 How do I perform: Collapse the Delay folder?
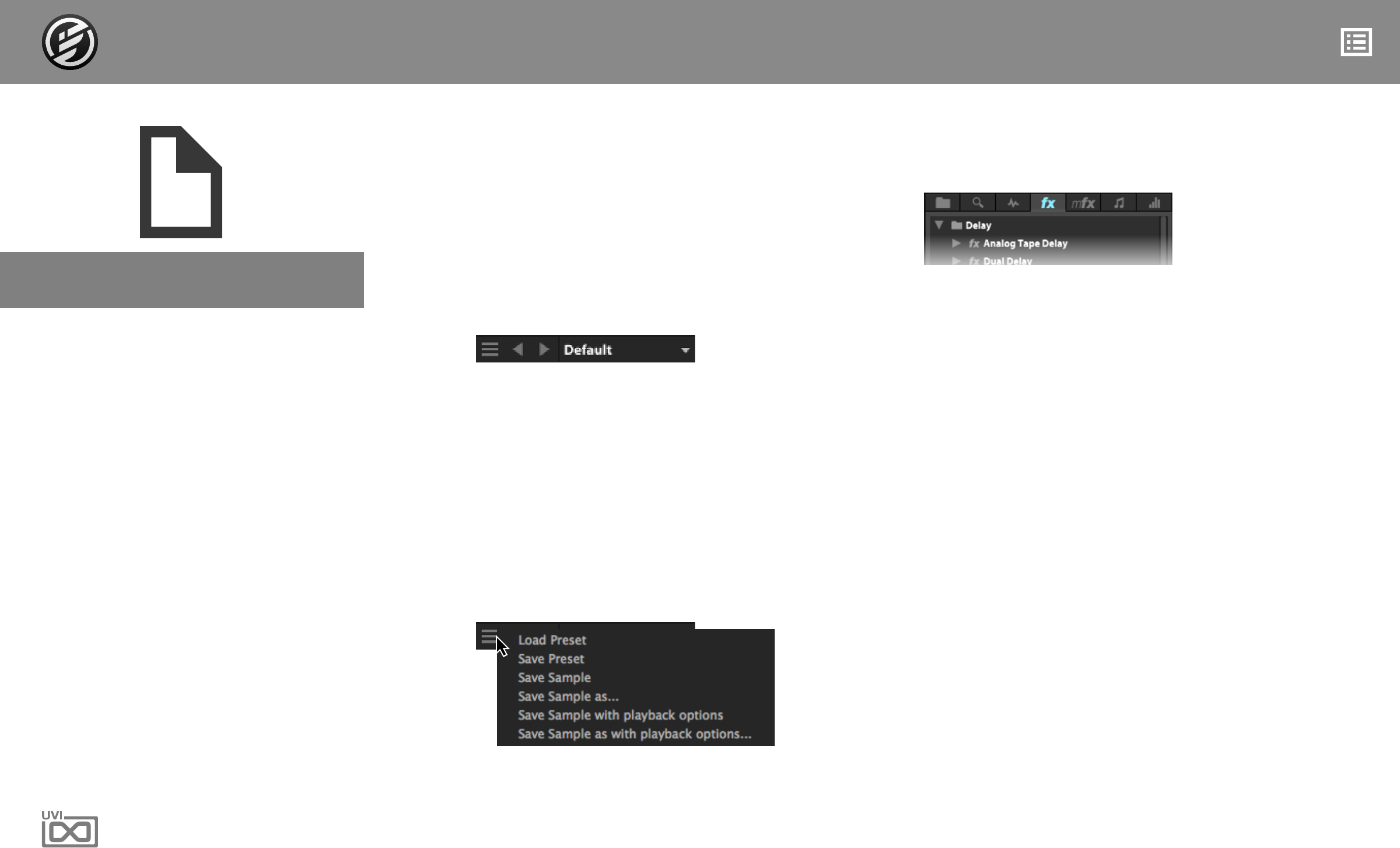tap(939, 225)
